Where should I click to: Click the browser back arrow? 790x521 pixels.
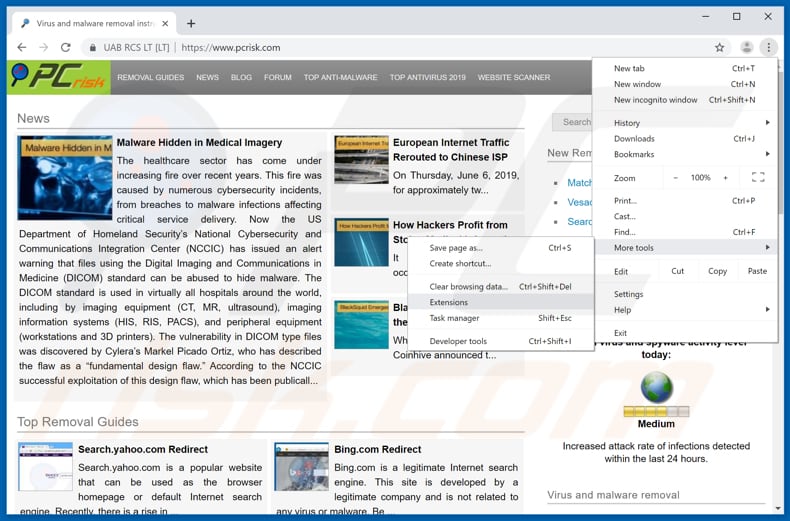[x=22, y=47]
